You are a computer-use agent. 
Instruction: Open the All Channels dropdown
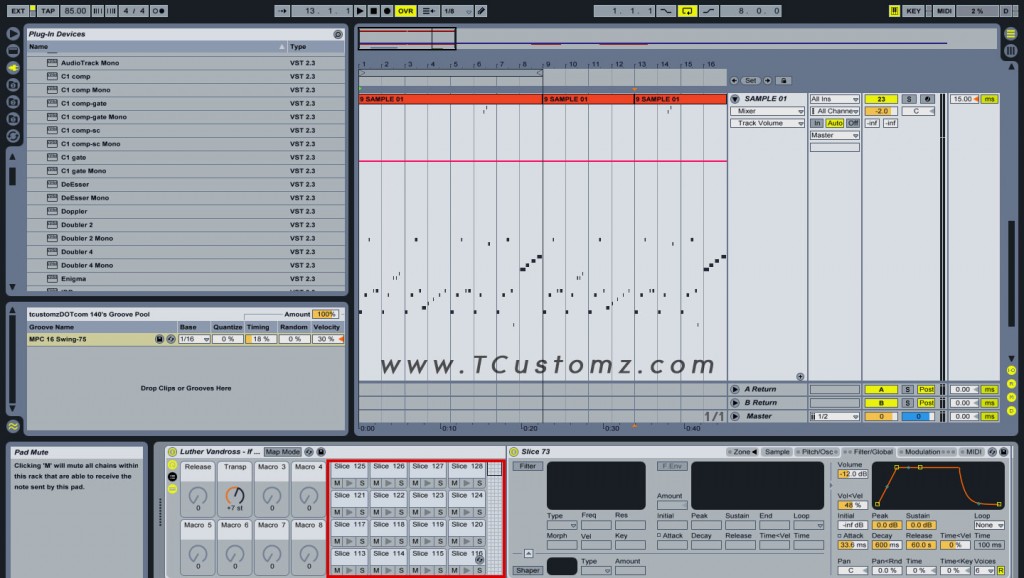[835, 111]
